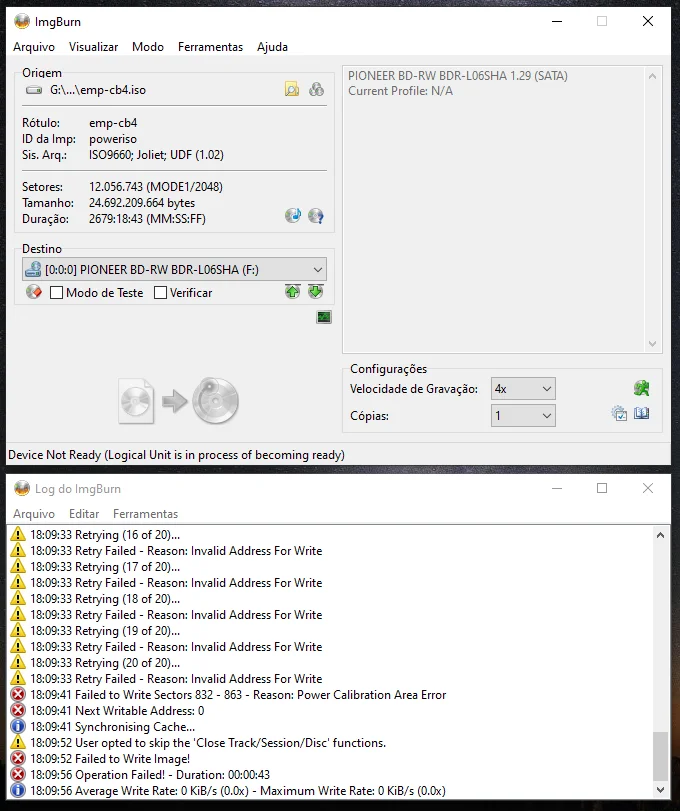Click the disc question-mark info icon

(x=315, y=215)
